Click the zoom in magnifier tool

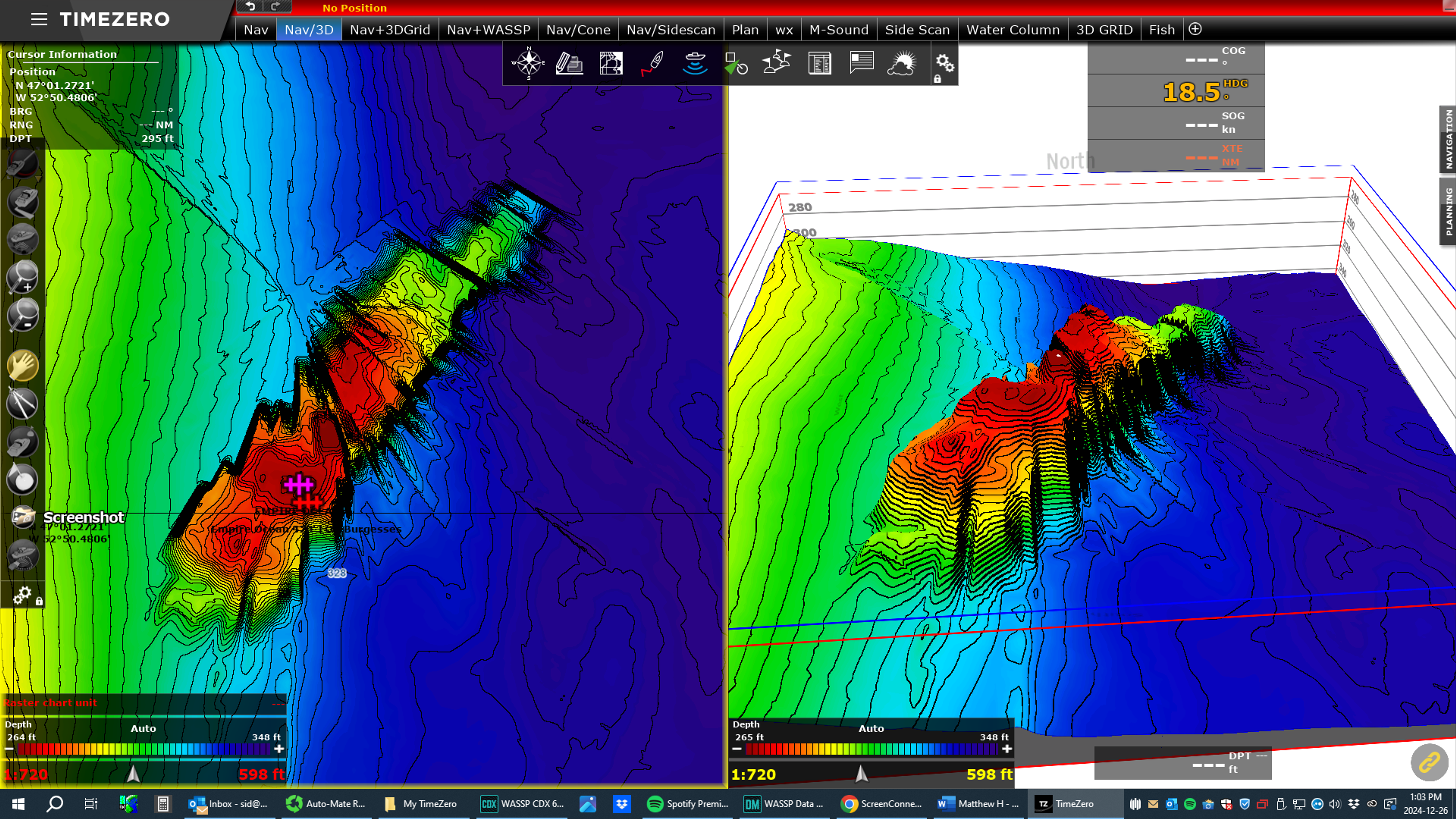pyautogui.click(x=23, y=277)
